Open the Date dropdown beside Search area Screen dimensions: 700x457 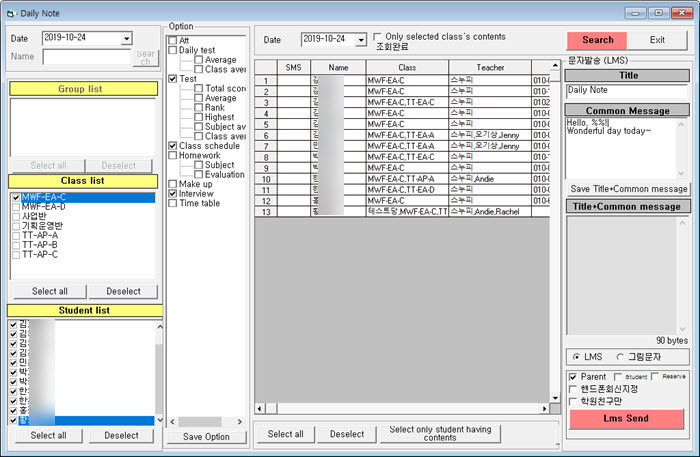pos(361,40)
